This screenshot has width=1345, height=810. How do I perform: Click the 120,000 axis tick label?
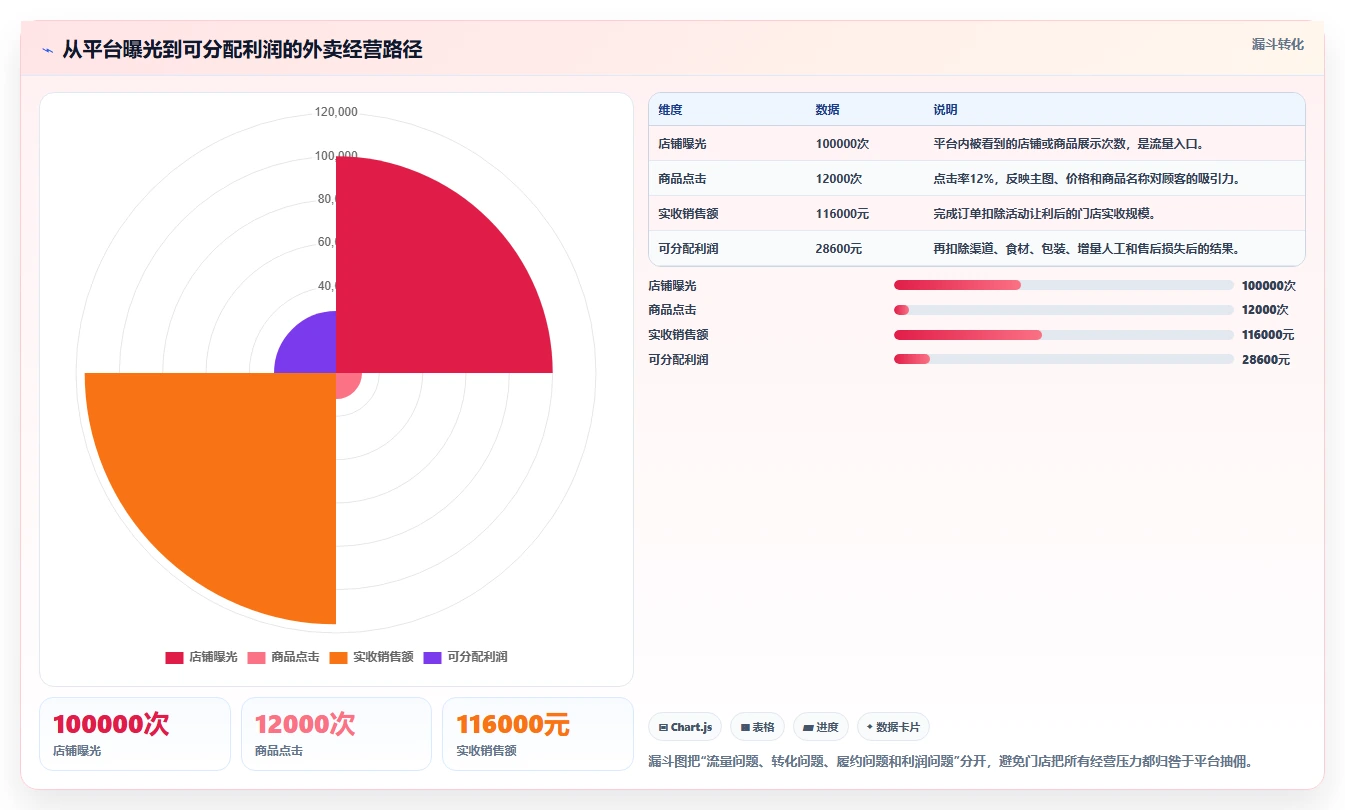(x=336, y=112)
